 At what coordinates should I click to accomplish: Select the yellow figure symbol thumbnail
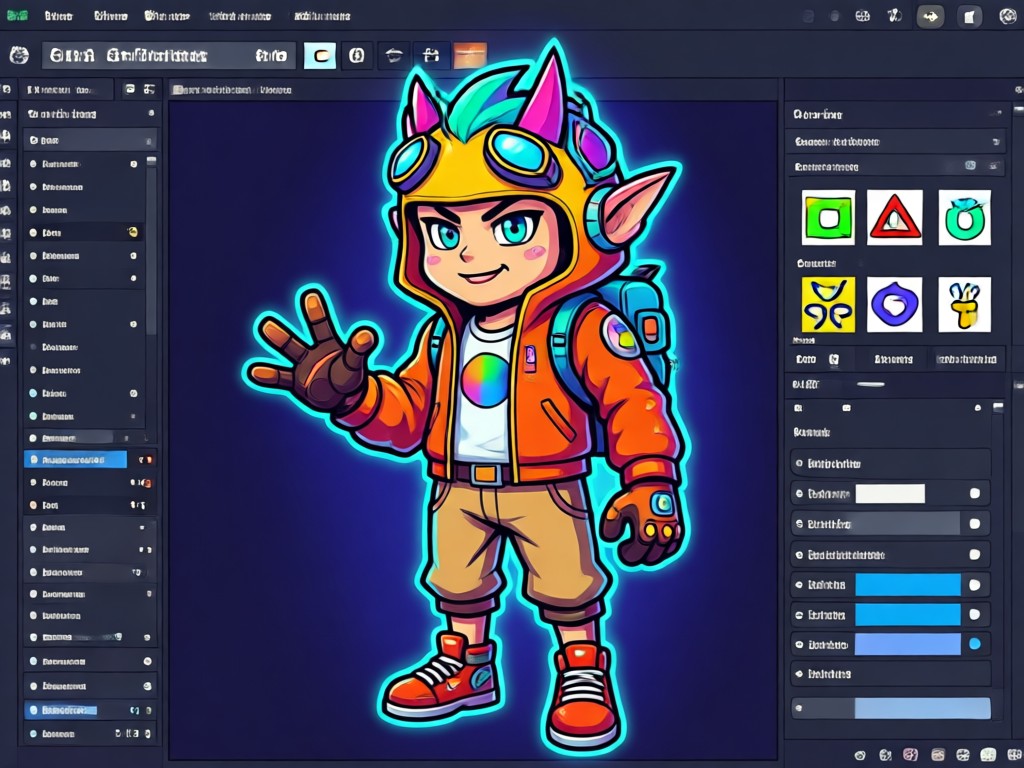(x=965, y=304)
